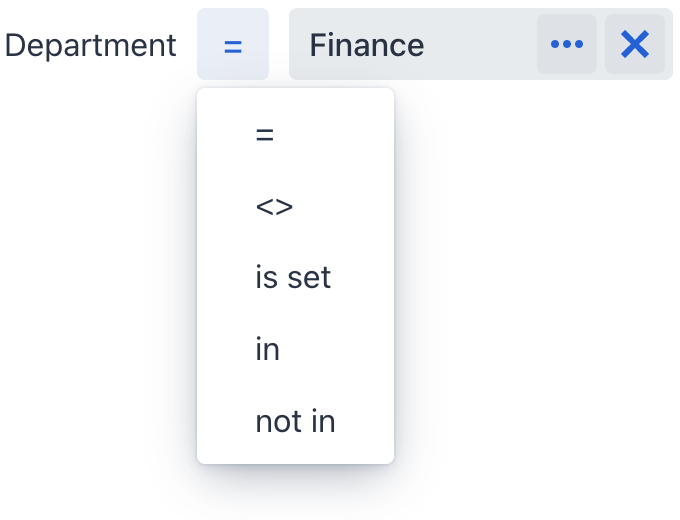Choose the '<>' not-equal operator

[274, 206]
